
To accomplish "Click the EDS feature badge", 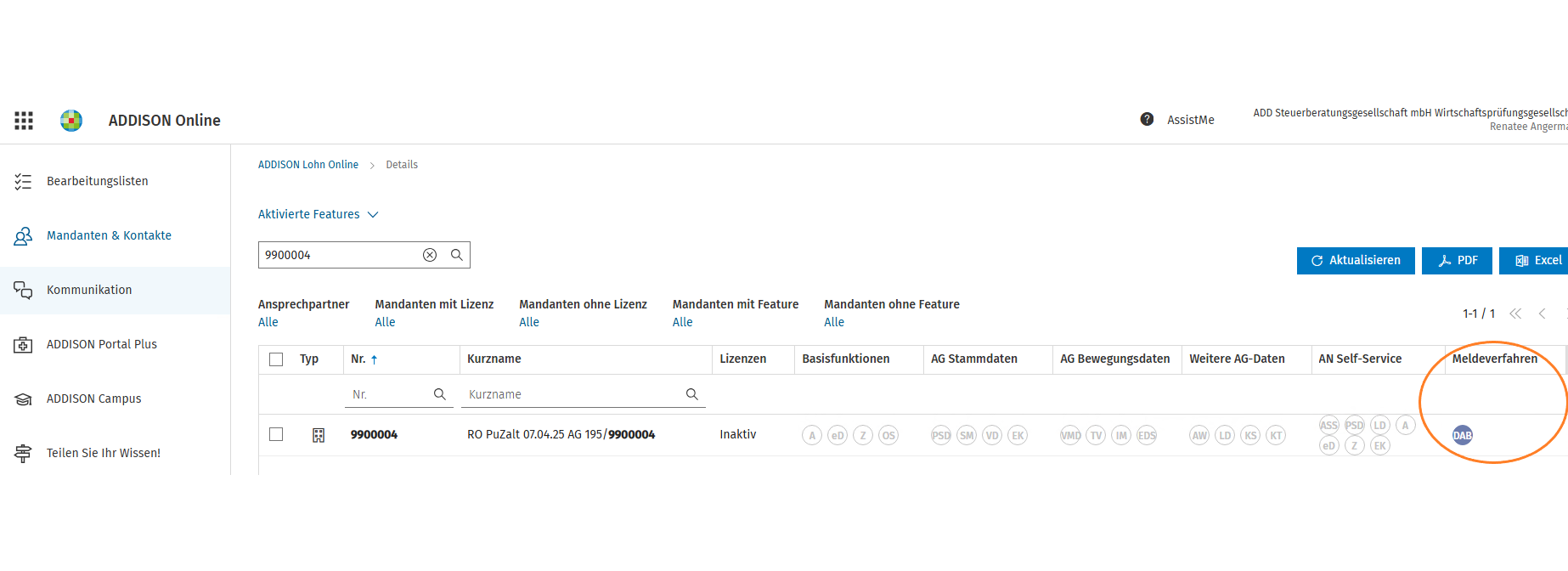I will 1147,435.
